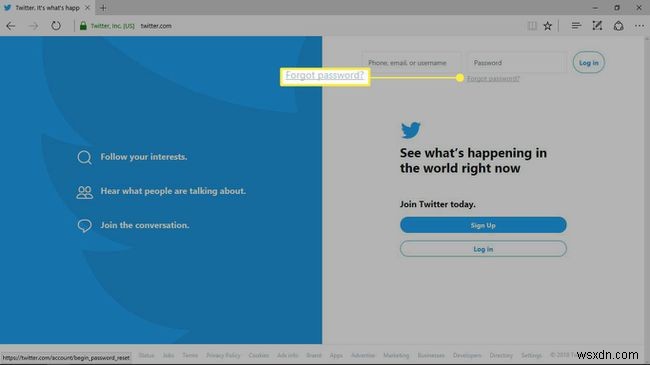Close the Twitter tab
650x365 pixels.
point(87,7)
